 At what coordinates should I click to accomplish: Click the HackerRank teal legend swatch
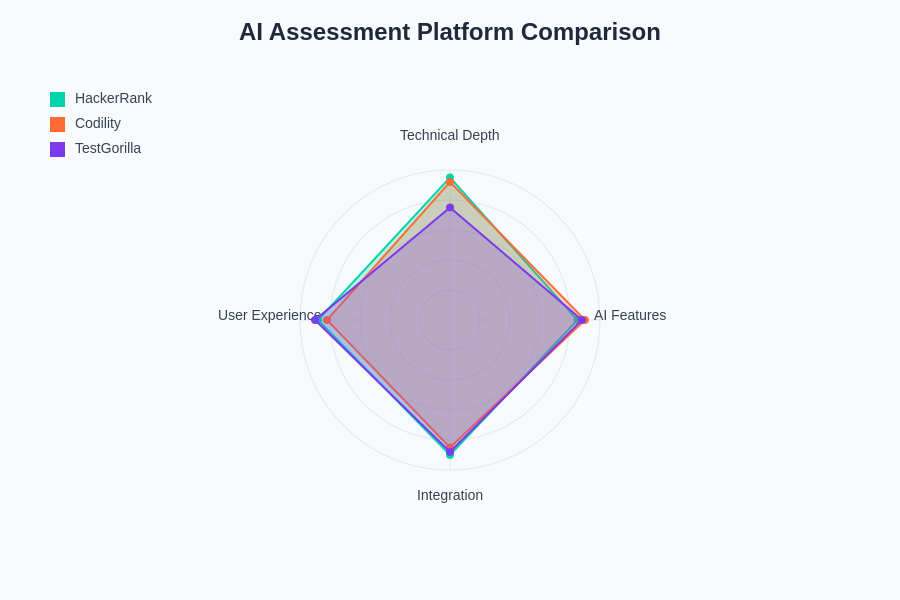pos(57,99)
